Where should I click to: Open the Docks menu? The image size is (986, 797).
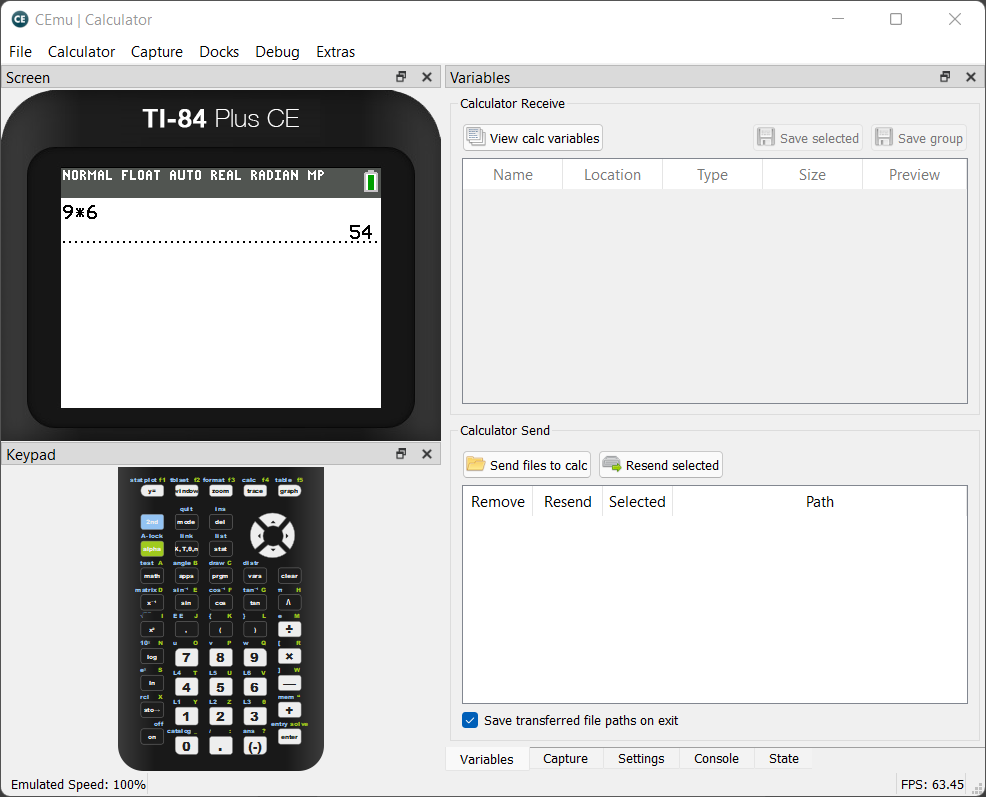point(219,52)
